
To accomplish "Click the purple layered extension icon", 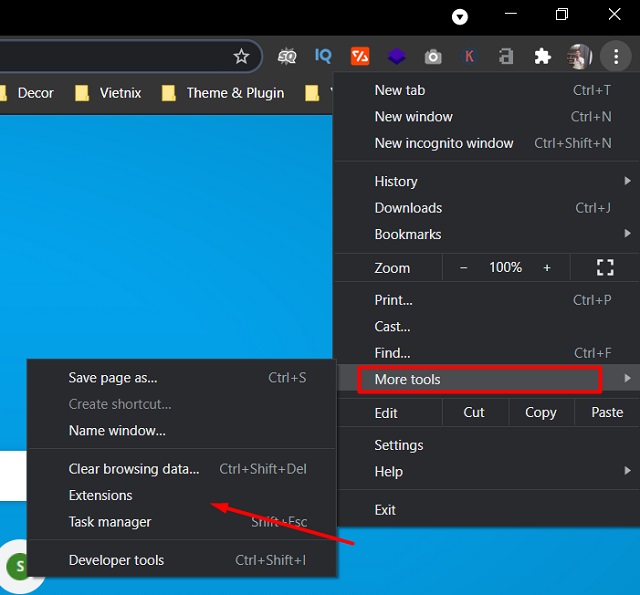I will coord(396,56).
